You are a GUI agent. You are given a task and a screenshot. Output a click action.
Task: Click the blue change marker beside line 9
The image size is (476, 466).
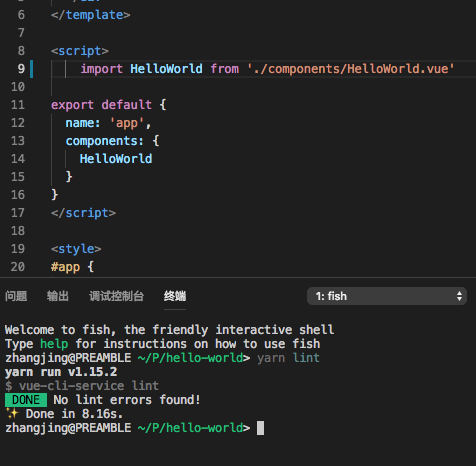coord(31,69)
